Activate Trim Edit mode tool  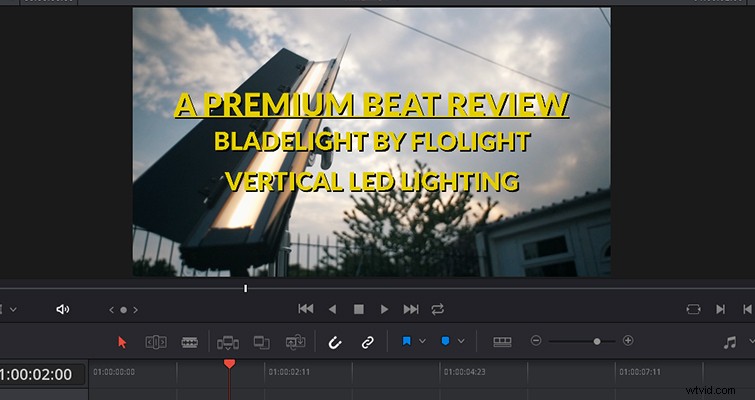pyautogui.click(x=156, y=342)
